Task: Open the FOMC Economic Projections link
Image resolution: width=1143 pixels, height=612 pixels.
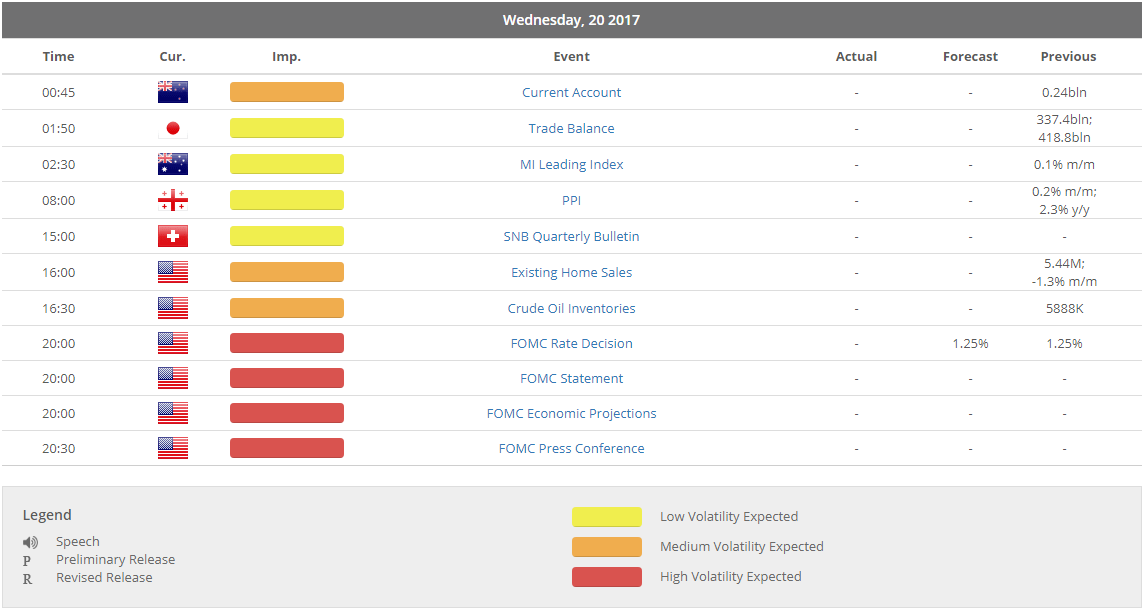Action: point(571,413)
